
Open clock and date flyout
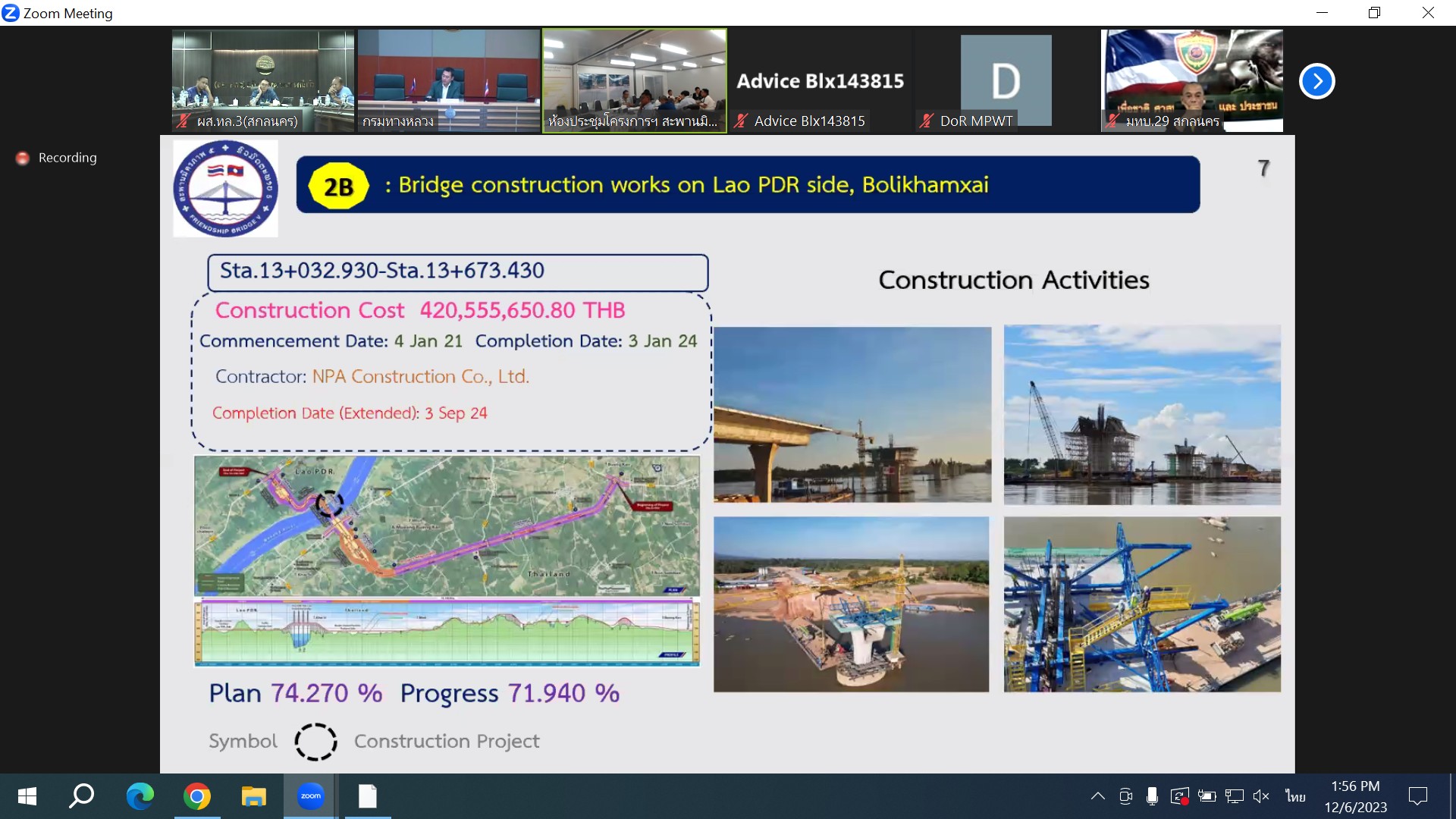[1355, 796]
